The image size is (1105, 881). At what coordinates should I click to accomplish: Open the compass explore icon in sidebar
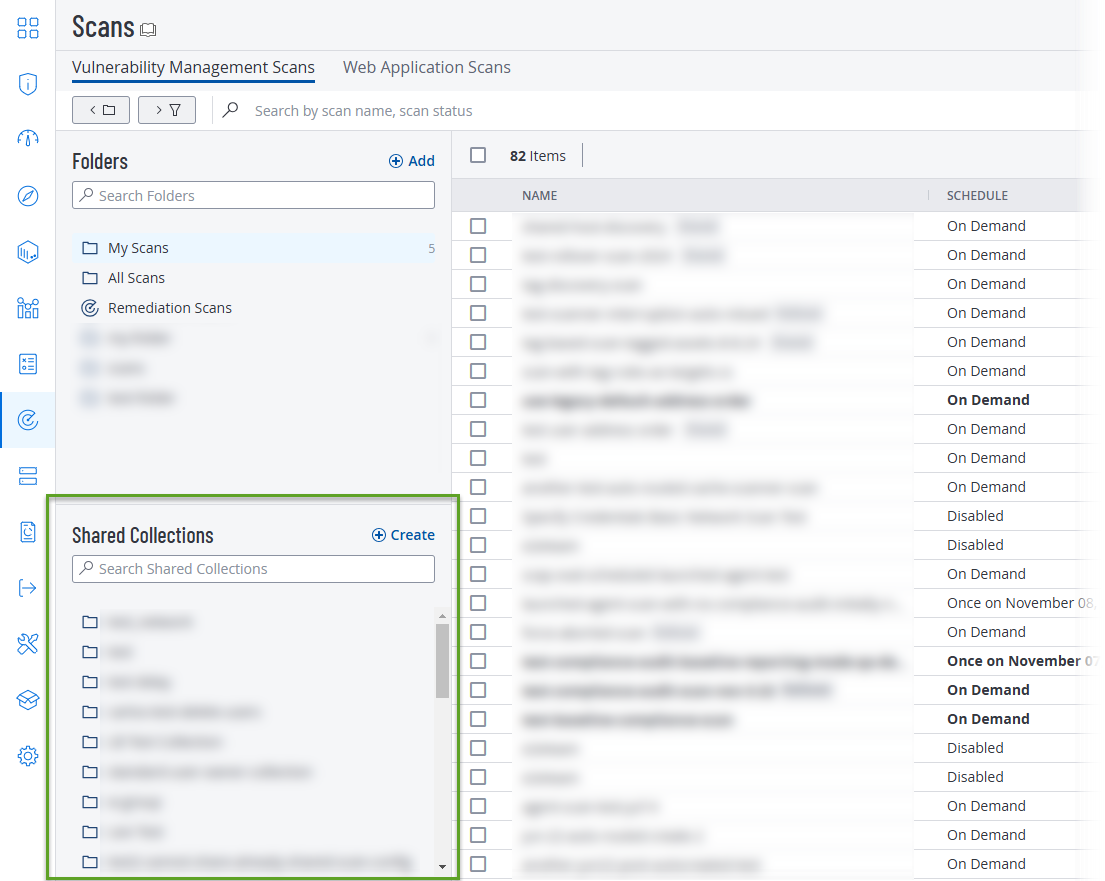(28, 196)
